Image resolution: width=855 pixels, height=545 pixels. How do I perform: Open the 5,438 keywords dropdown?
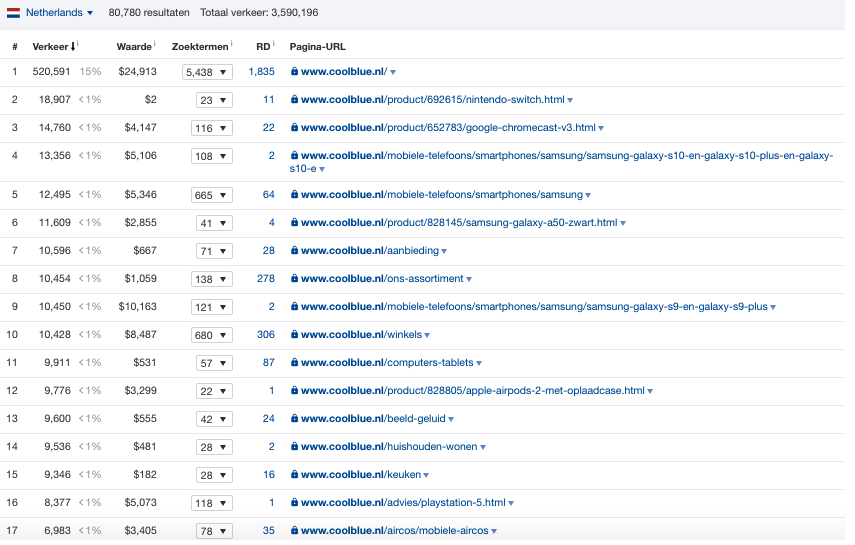click(x=207, y=72)
